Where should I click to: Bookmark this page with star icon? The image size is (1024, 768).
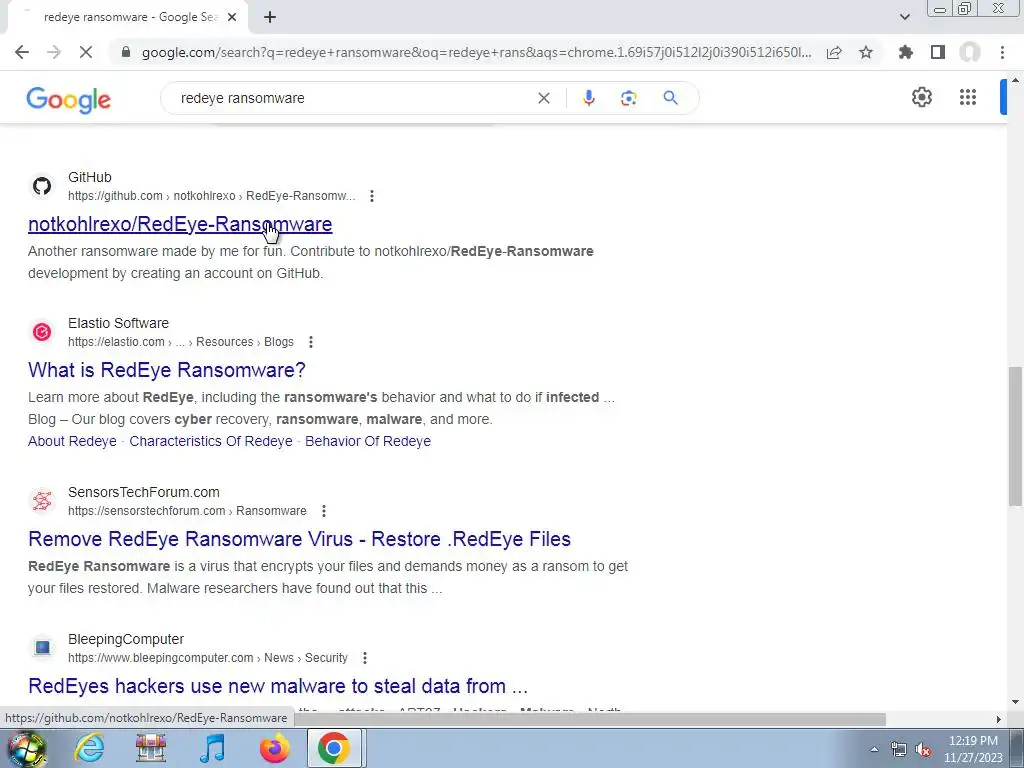tap(866, 52)
